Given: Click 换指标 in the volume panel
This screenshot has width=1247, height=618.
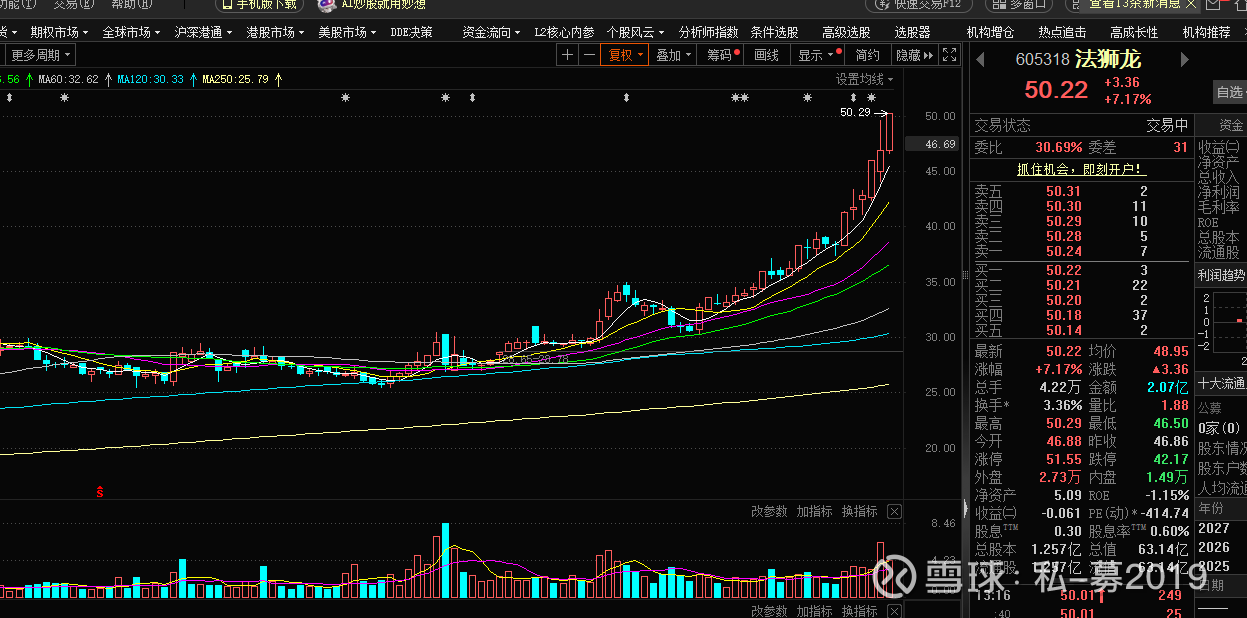Looking at the screenshot, I should click(x=859, y=511).
